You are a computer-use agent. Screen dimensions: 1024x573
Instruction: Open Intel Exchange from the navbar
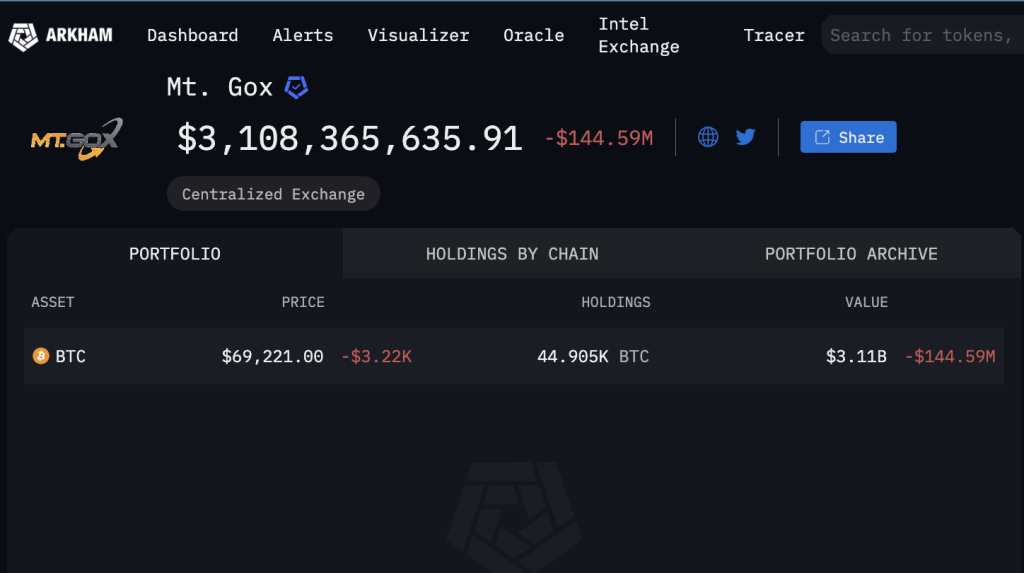tap(639, 35)
